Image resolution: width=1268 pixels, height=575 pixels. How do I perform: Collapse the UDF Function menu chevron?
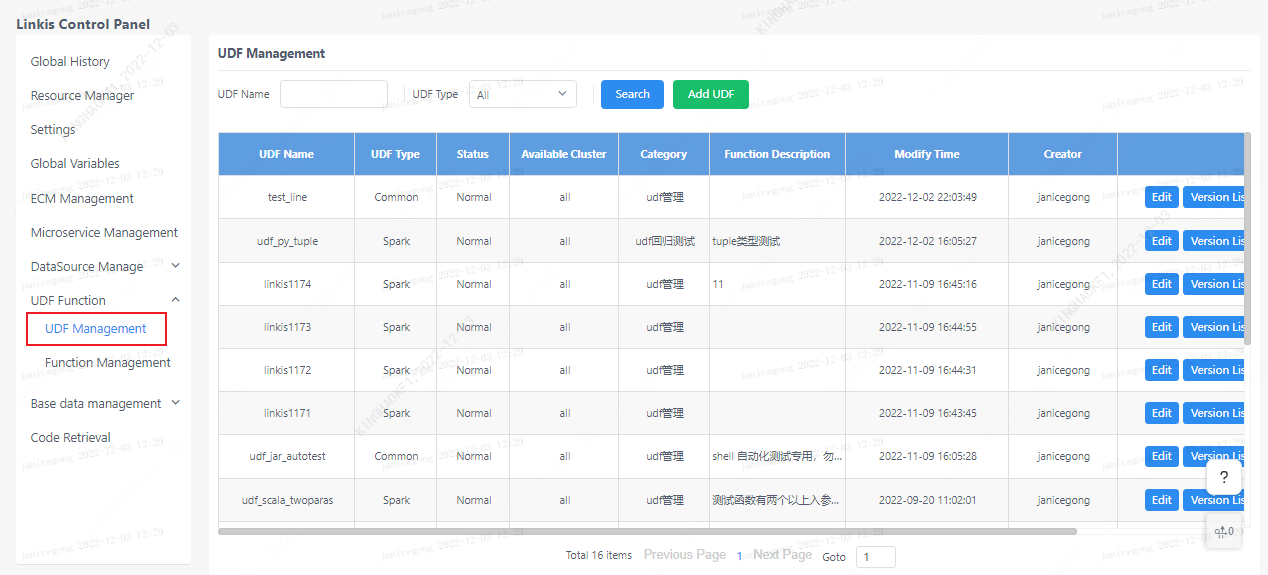tap(176, 300)
